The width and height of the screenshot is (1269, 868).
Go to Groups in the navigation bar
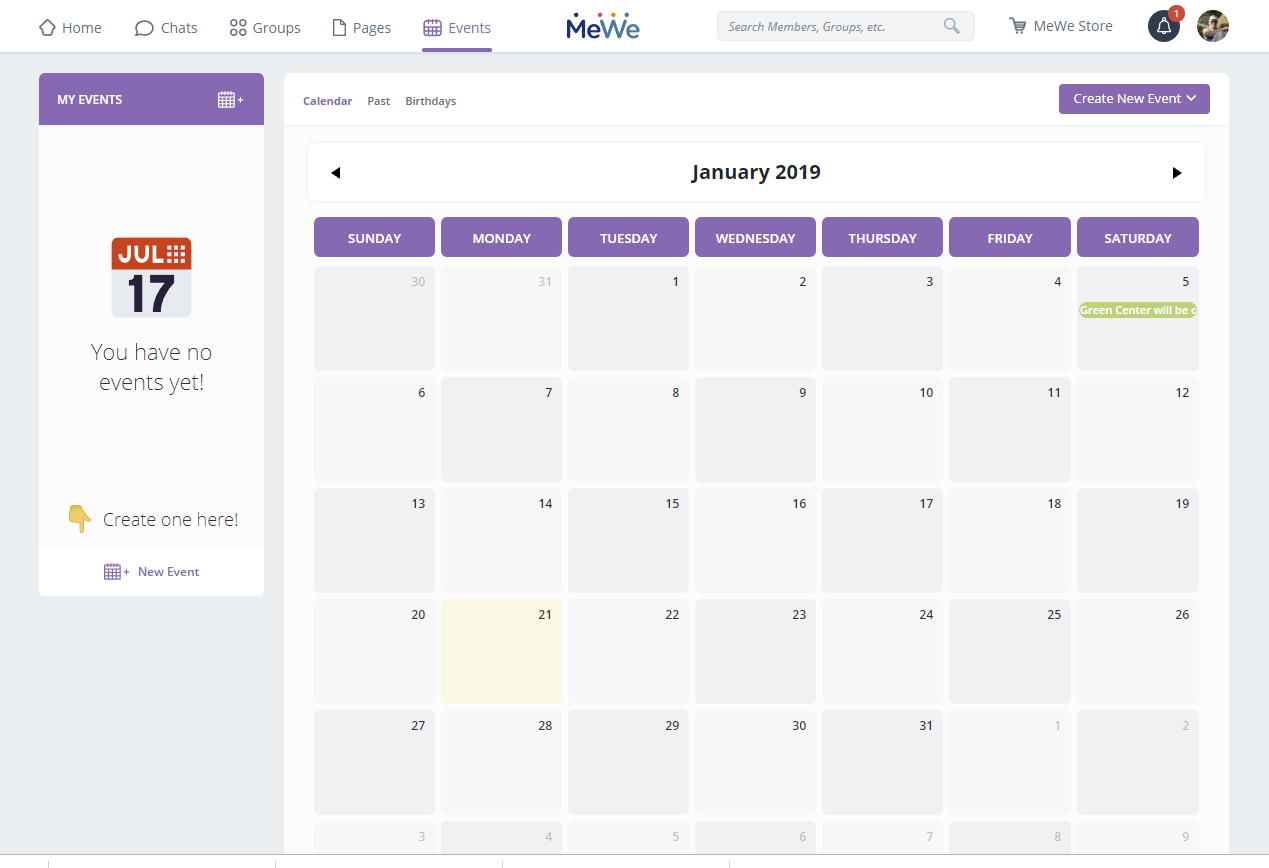(265, 27)
